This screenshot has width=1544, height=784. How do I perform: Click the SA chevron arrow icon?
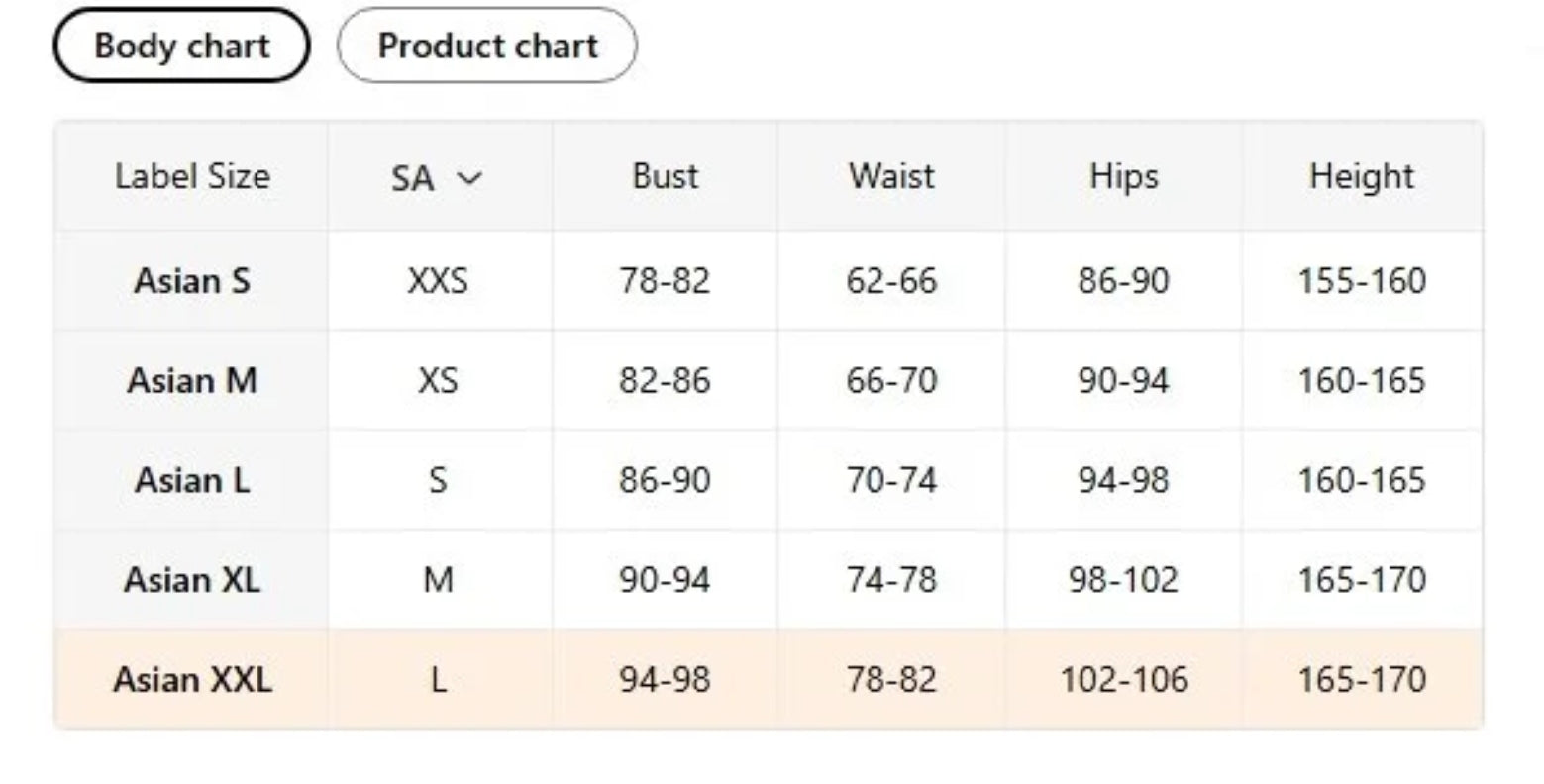click(x=469, y=178)
